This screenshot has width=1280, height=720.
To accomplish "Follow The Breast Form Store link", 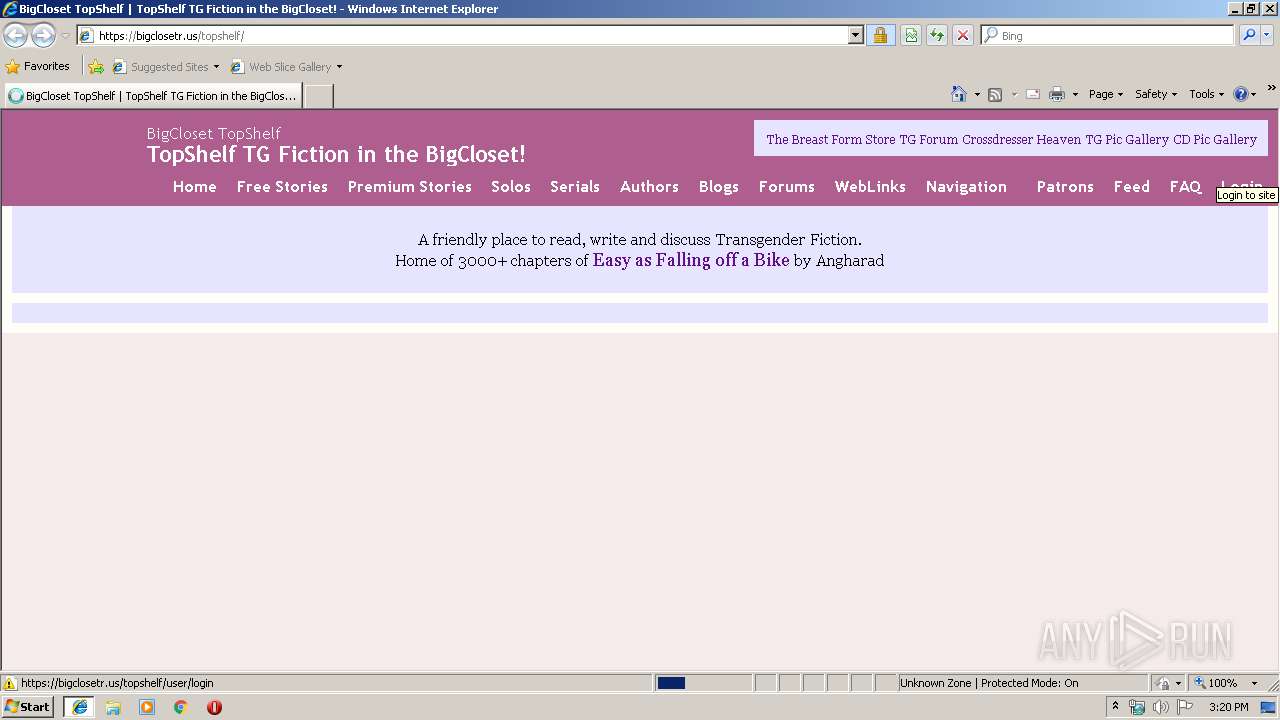I will tap(831, 140).
